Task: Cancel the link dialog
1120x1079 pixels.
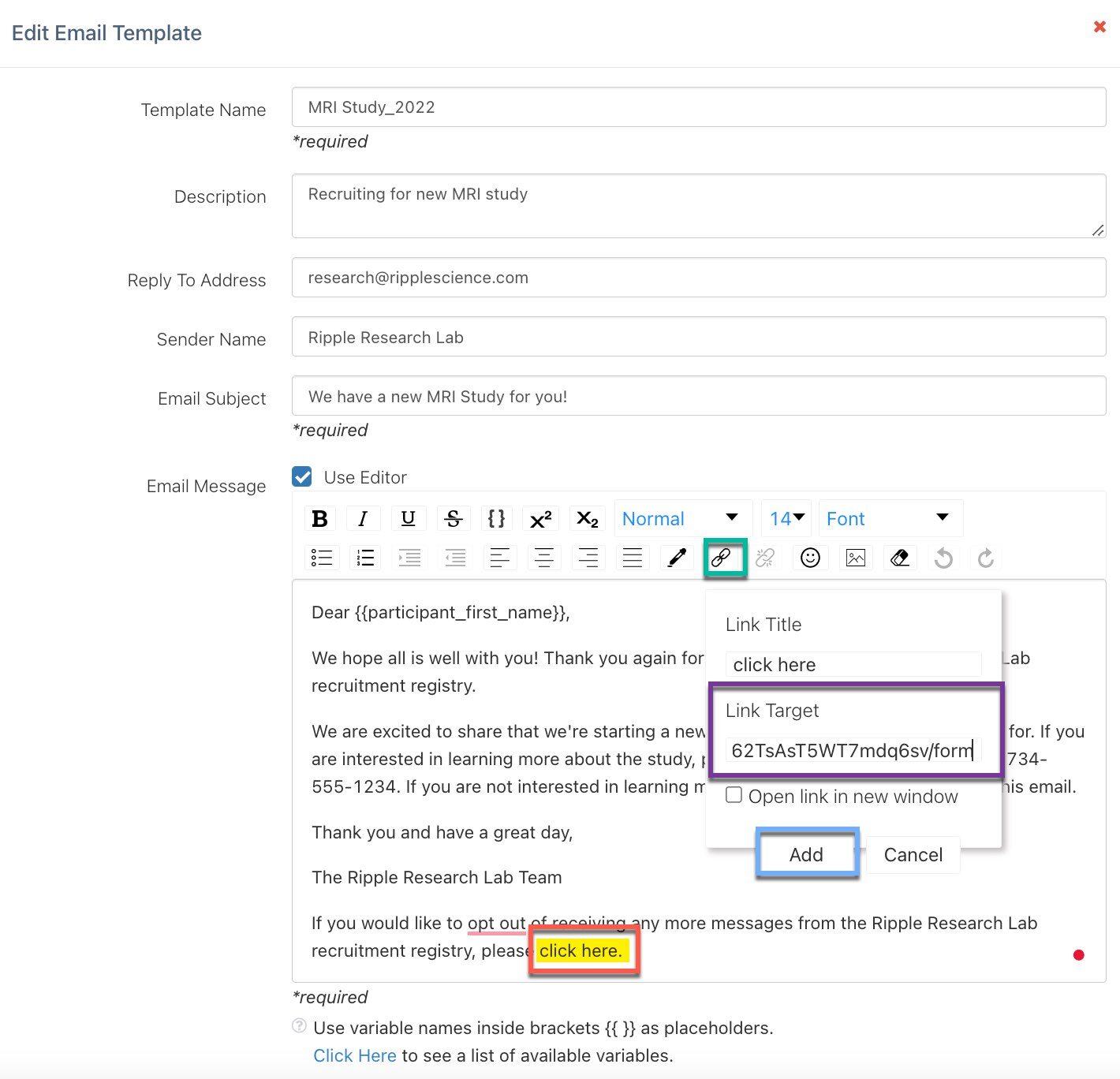Action: [913, 854]
